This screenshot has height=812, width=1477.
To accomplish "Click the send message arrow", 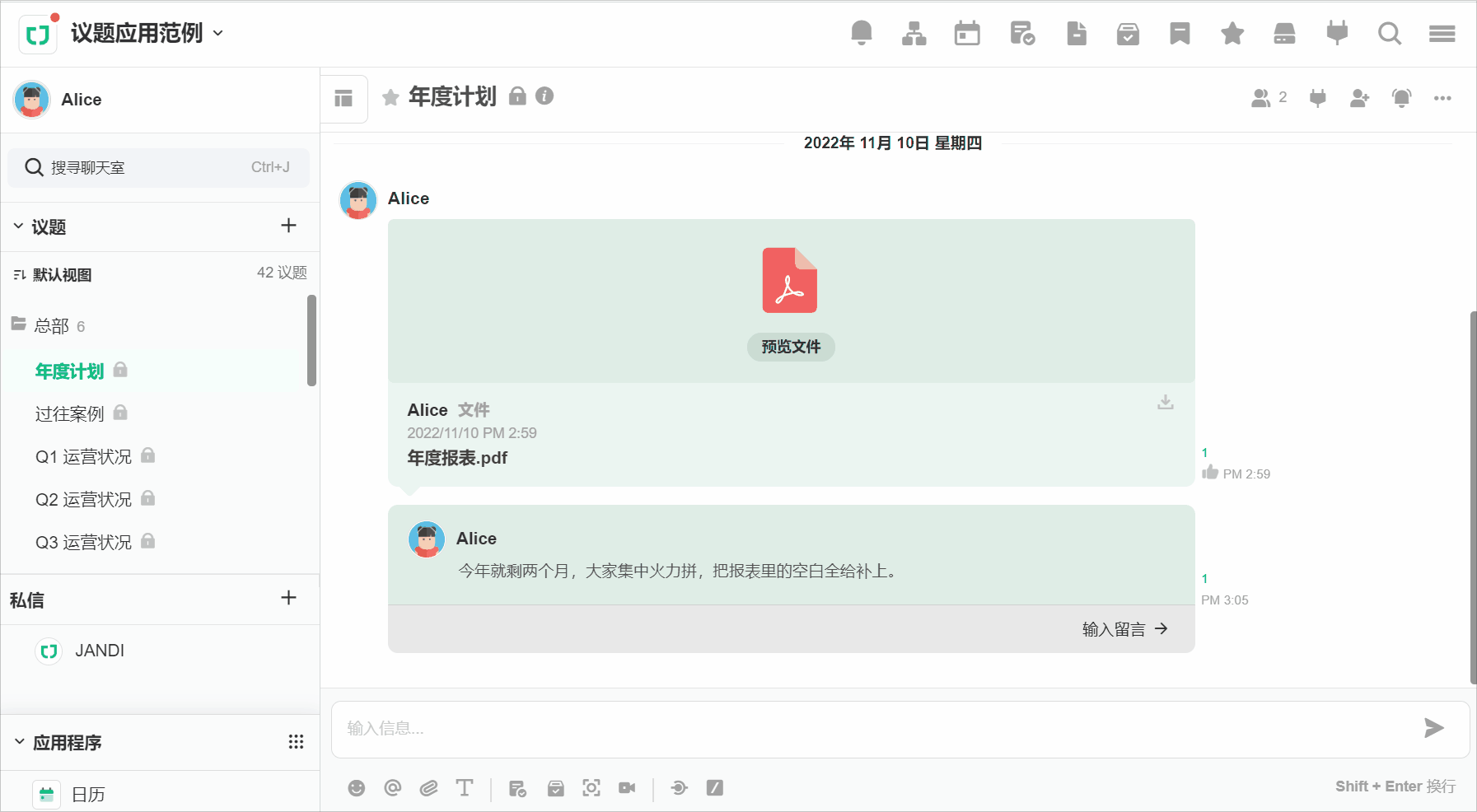I will (1433, 728).
